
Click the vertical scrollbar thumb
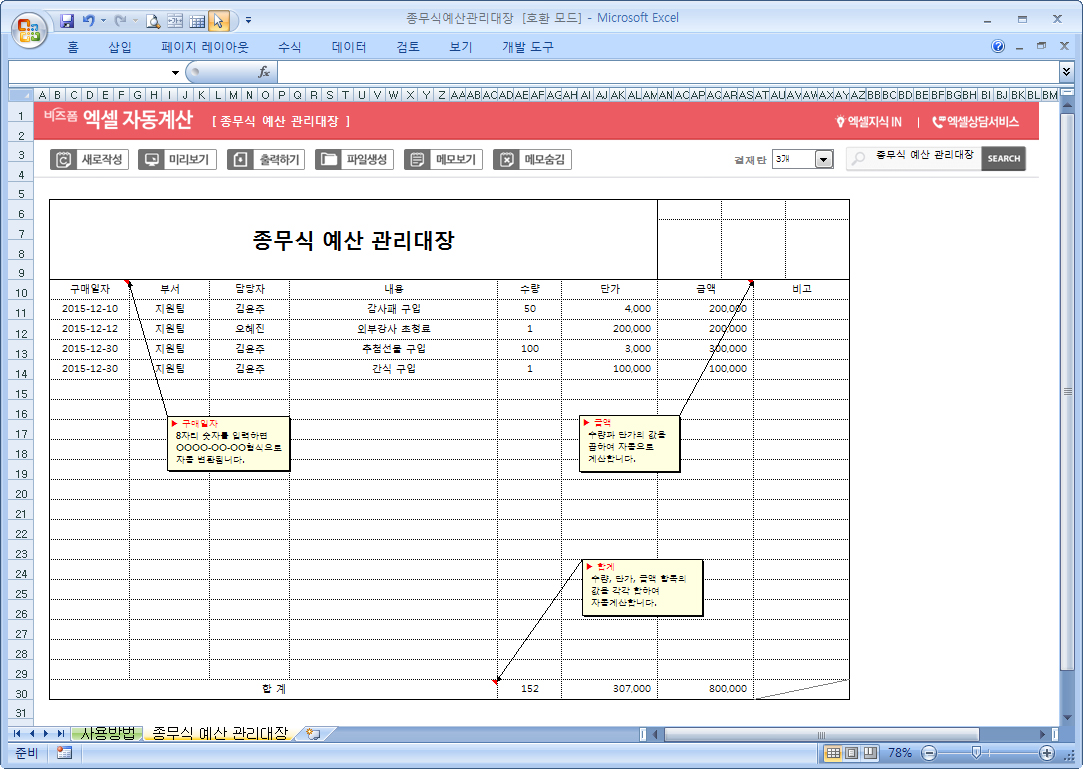[x=1067, y=390]
